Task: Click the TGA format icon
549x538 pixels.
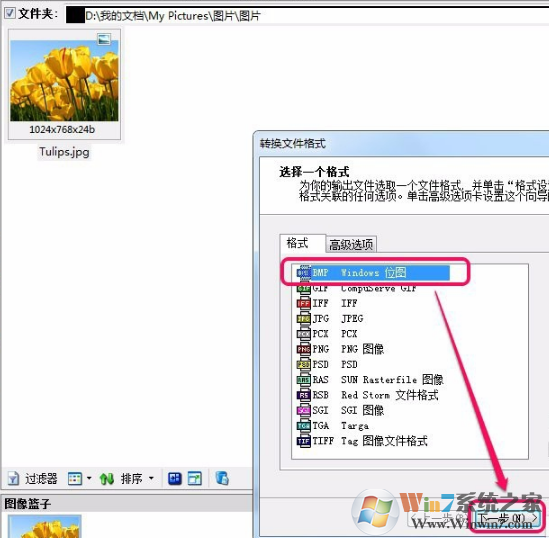Action: (x=304, y=426)
